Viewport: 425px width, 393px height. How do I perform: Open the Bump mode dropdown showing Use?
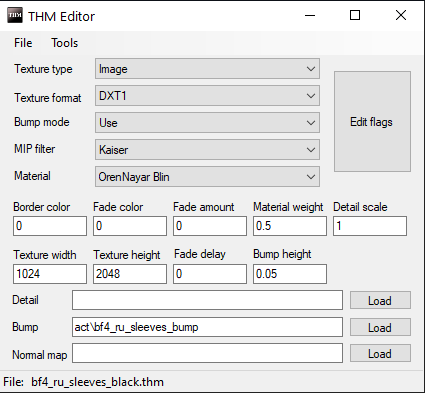(x=207, y=123)
